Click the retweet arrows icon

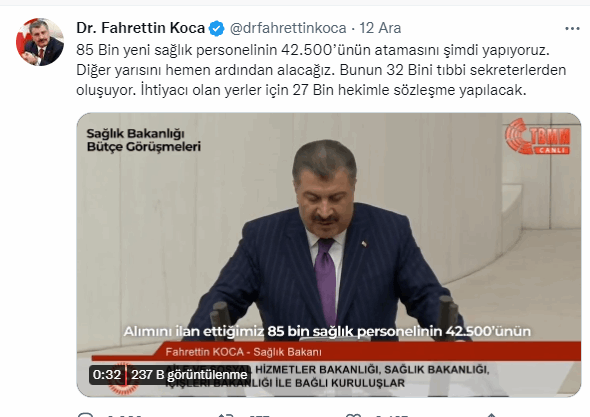click(x=226, y=415)
